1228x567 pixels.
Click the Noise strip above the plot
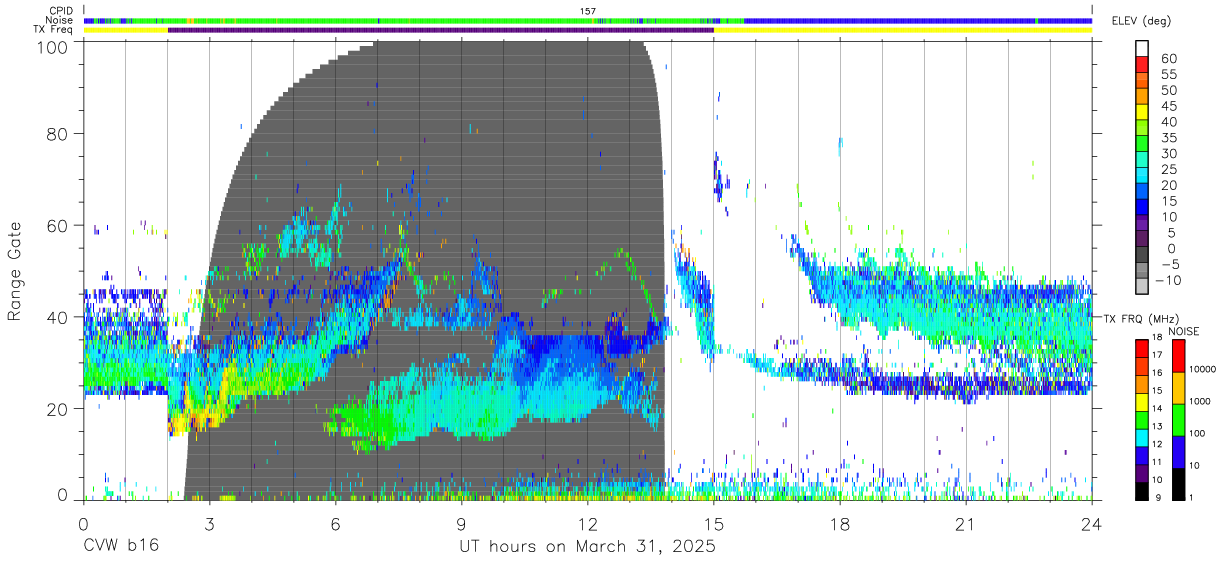[x=588, y=20]
